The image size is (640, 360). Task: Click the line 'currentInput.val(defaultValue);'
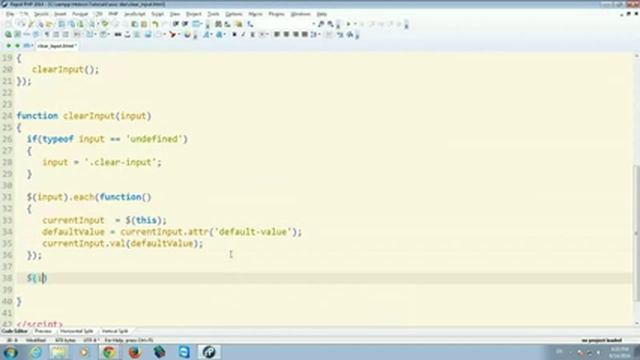tap(122, 244)
